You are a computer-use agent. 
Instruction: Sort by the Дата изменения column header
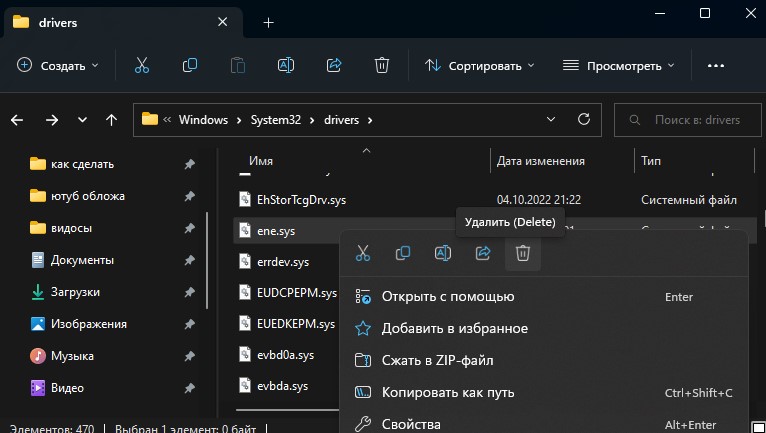tap(540, 161)
